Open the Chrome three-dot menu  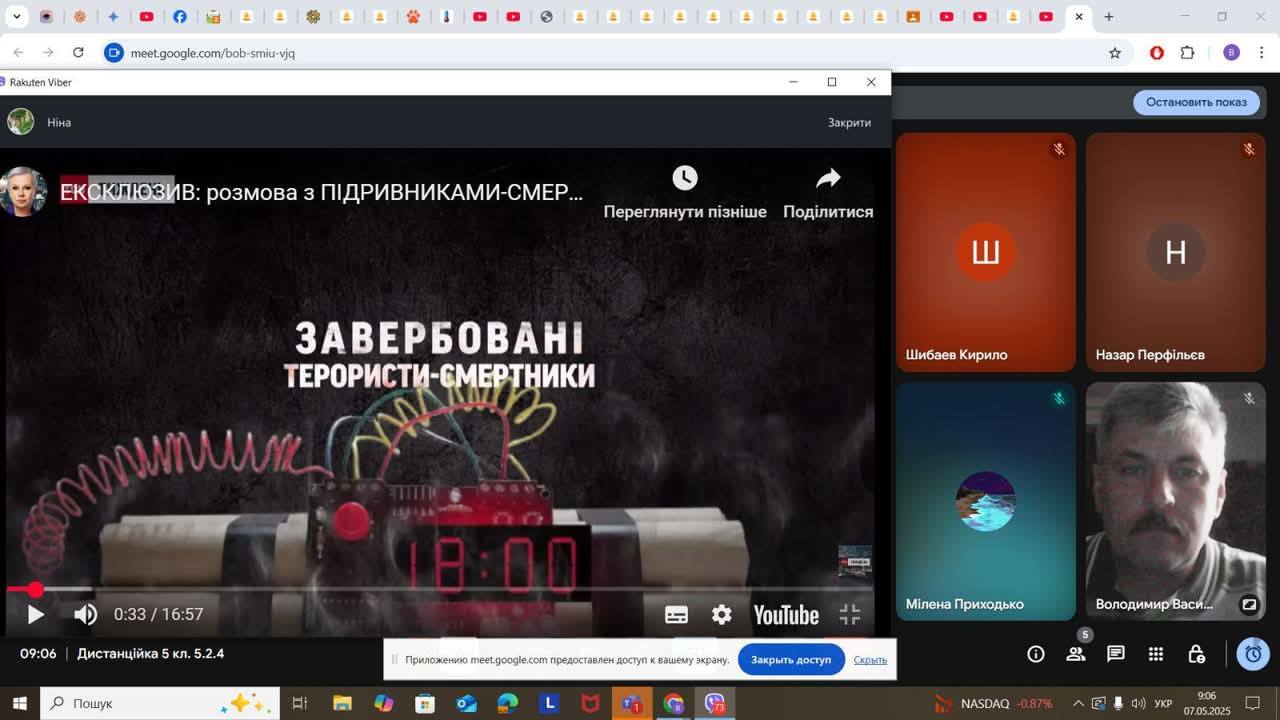point(1262,53)
